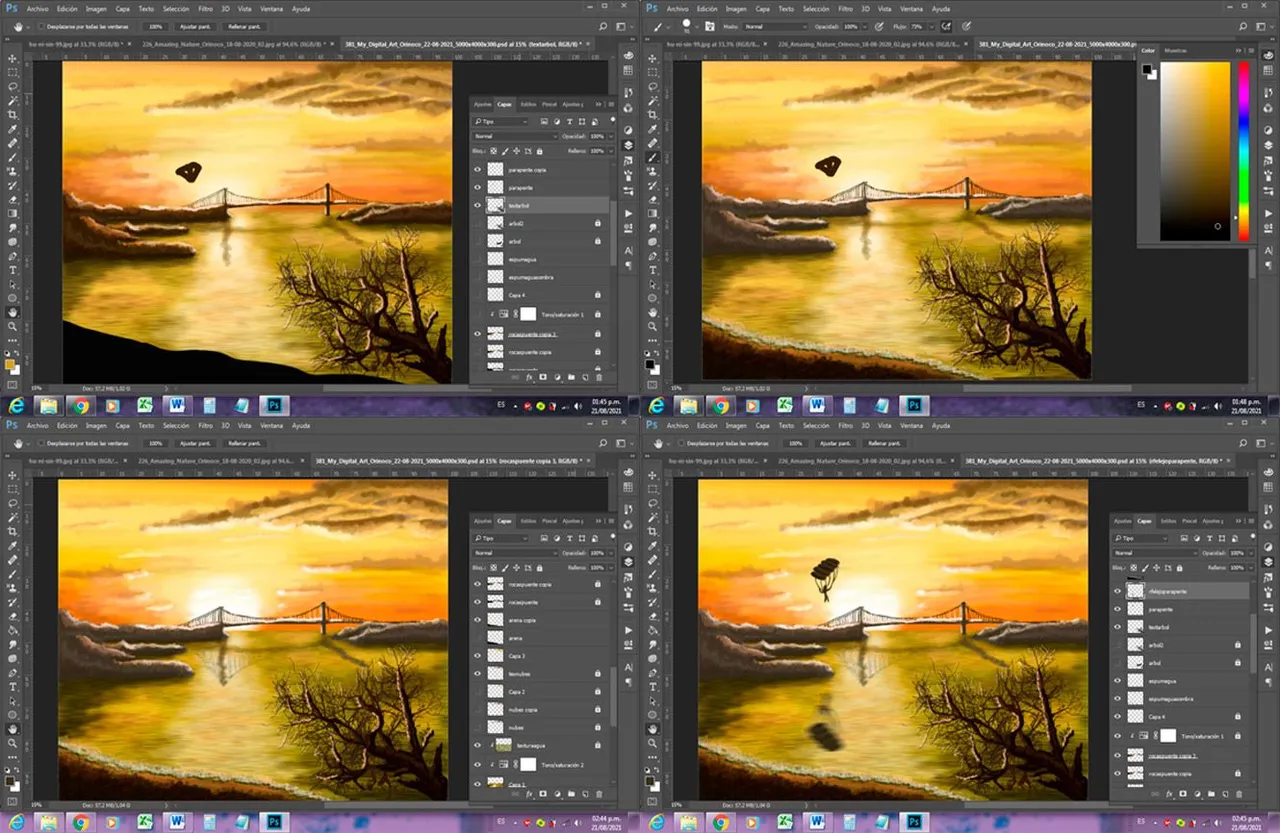Open Character panel icon in textarbol window dock
1280x833 pixels.
[x=628, y=250]
